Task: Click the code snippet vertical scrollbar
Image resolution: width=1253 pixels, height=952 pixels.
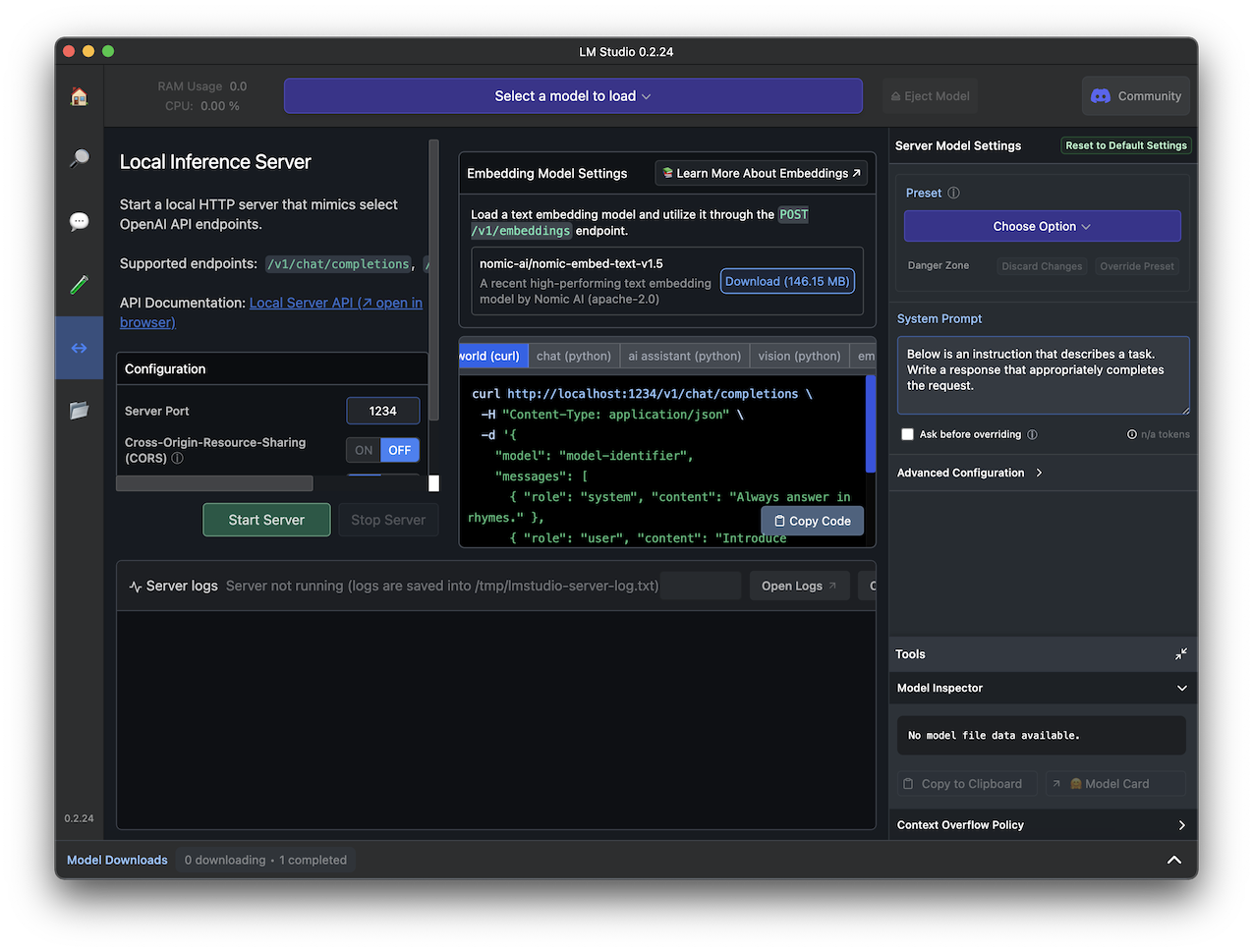Action: click(x=870, y=423)
